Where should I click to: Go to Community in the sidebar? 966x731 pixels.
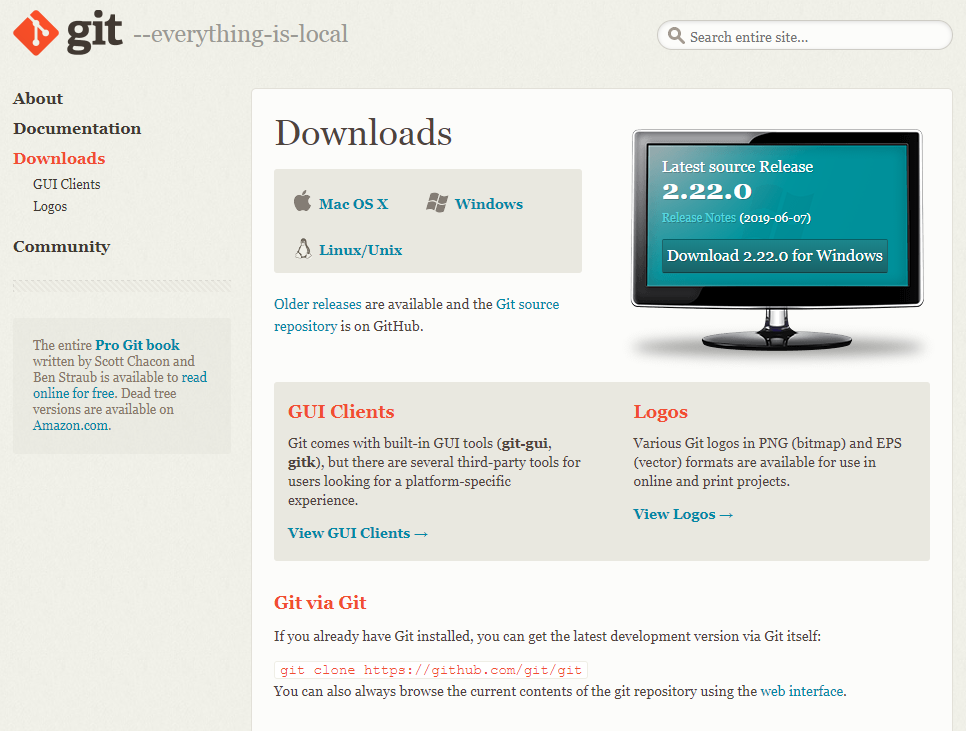coord(62,246)
